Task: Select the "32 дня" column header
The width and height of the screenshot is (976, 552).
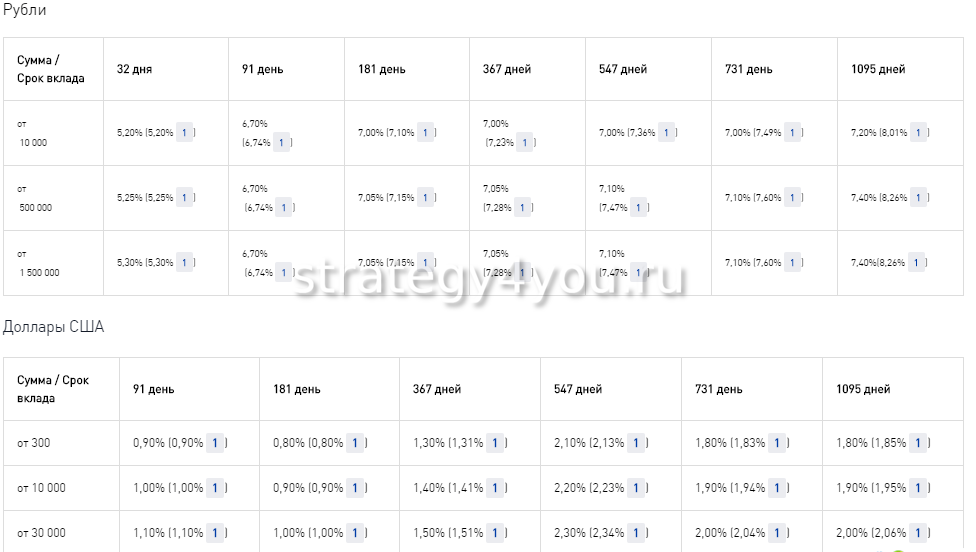Action: (134, 69)
